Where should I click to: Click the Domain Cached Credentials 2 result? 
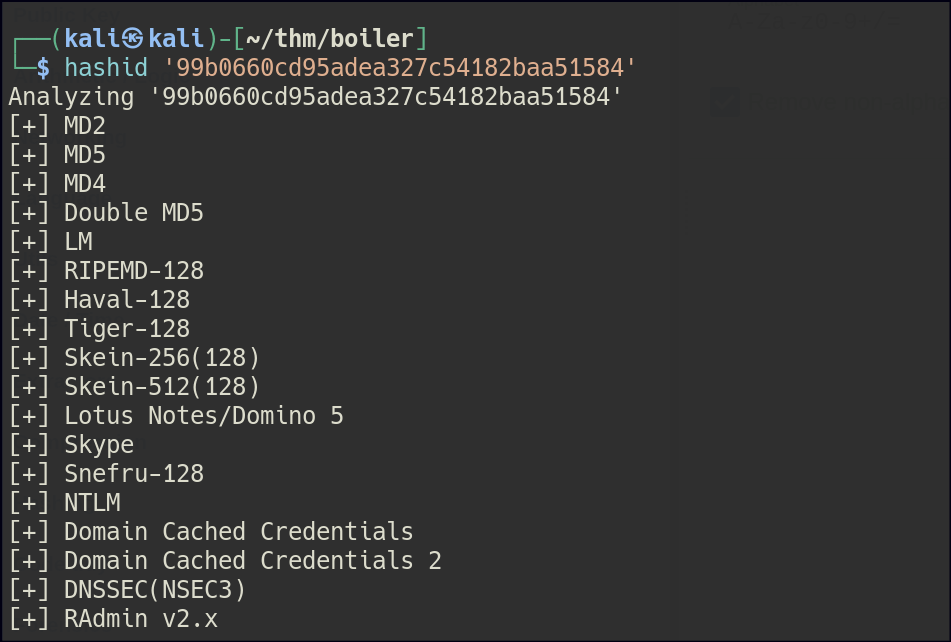coord(252,561)
